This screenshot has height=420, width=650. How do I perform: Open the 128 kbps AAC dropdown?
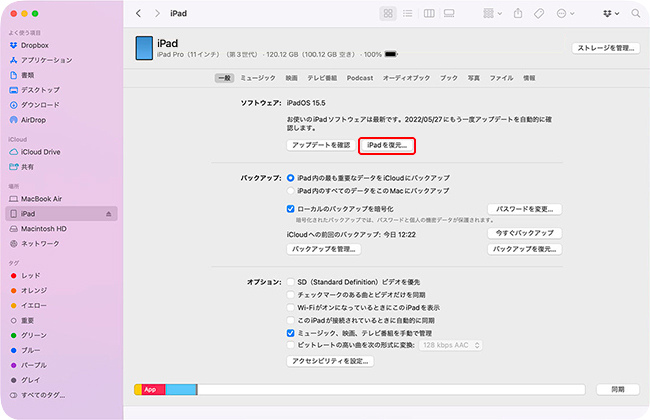click(451, 345)
